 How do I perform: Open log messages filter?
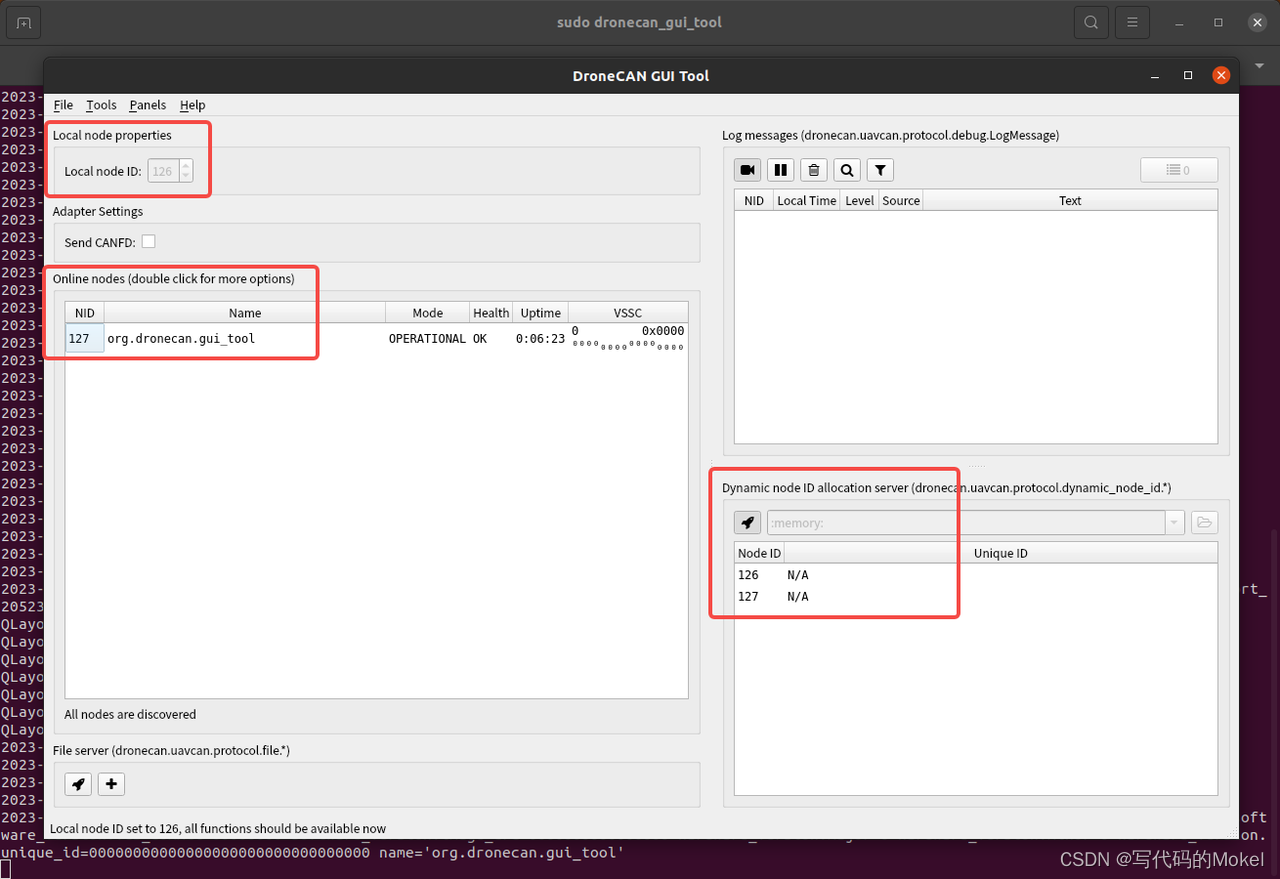click(x=880, y=170)
